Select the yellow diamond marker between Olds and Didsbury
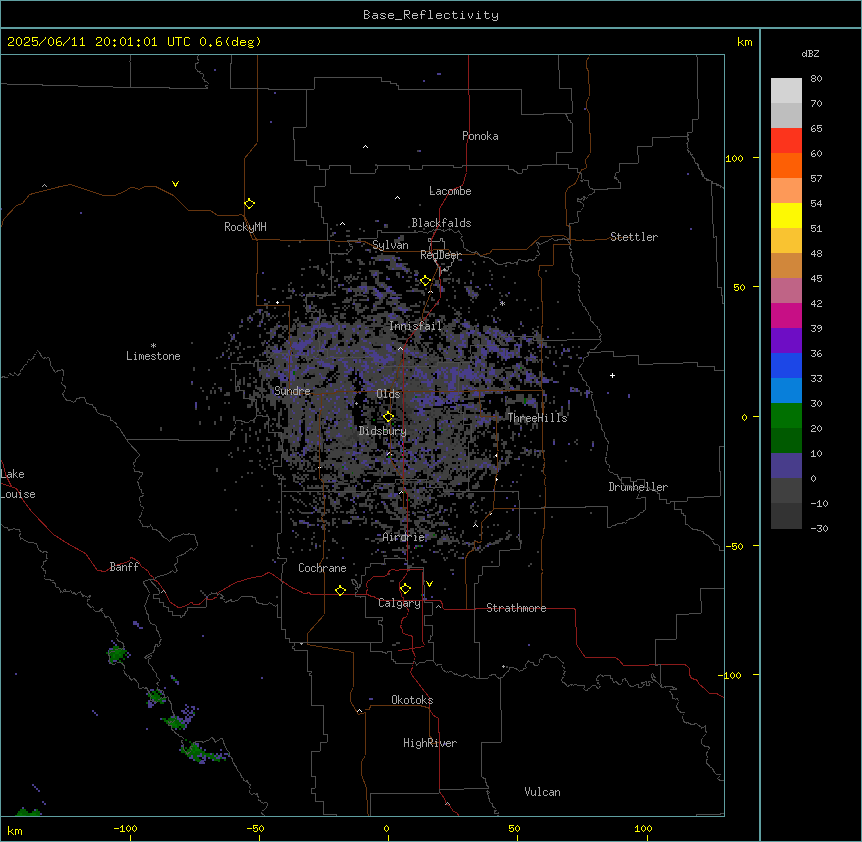The image size is (862, 842). point(388,417)
